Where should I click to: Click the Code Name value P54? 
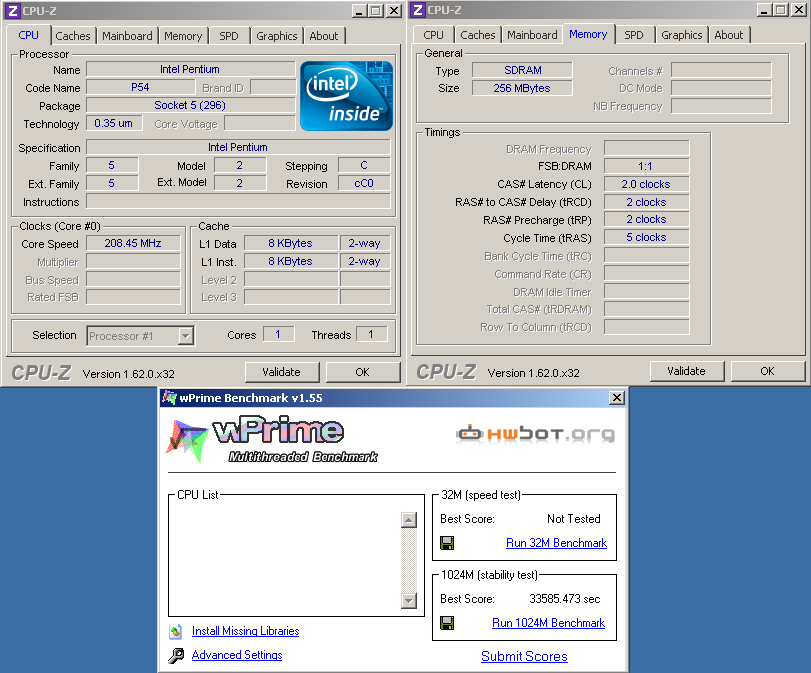(x=140, y=87)
